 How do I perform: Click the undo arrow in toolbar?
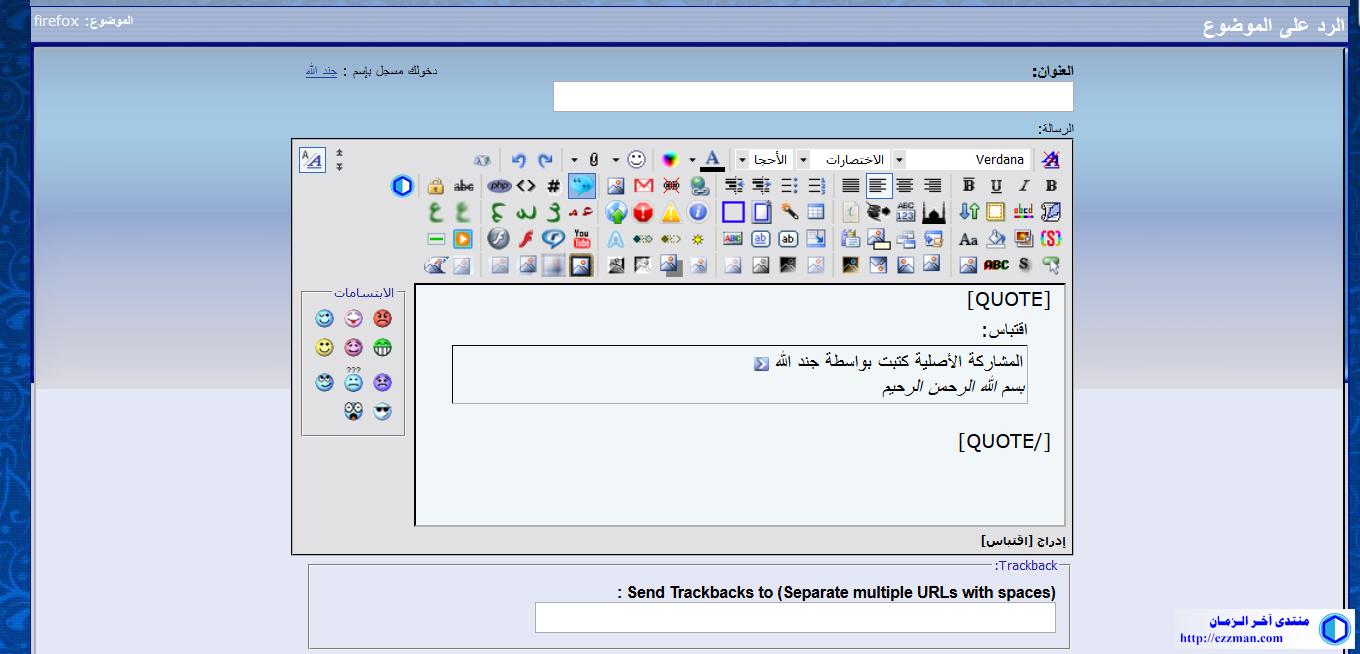tap(518, 160)
